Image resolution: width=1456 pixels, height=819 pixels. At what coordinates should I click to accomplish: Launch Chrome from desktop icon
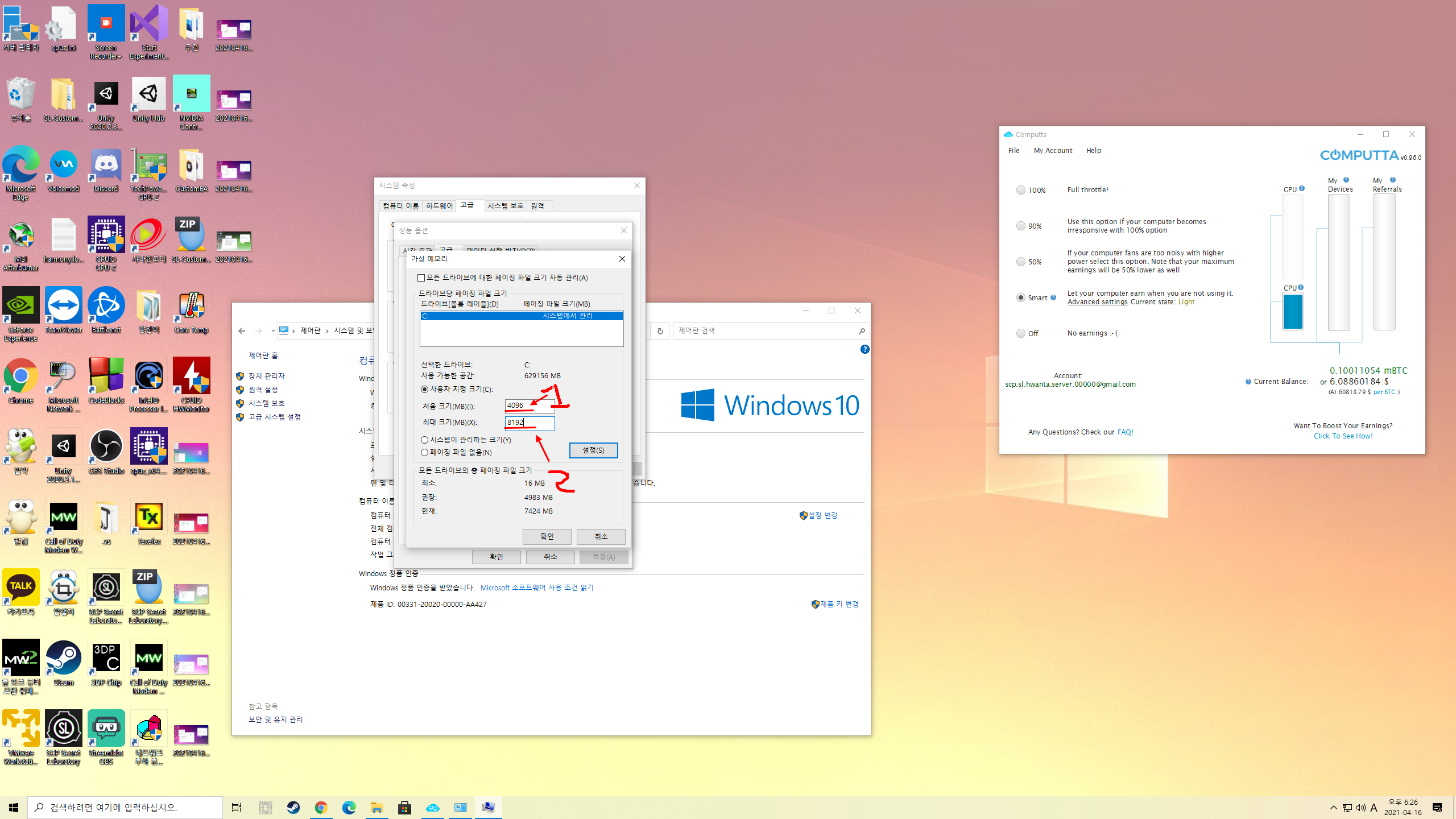(x=21, y=381)
